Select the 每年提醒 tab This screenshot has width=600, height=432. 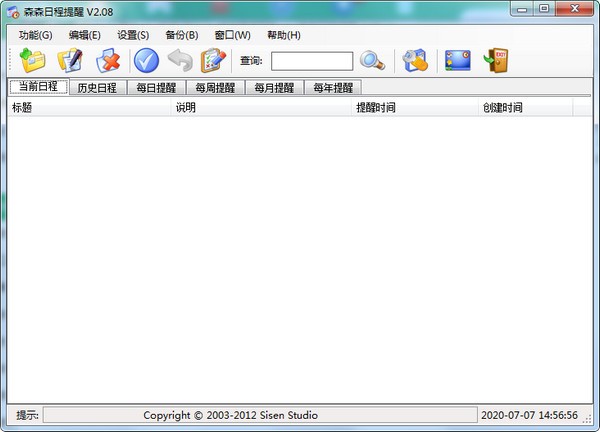(x=332, y=87)
